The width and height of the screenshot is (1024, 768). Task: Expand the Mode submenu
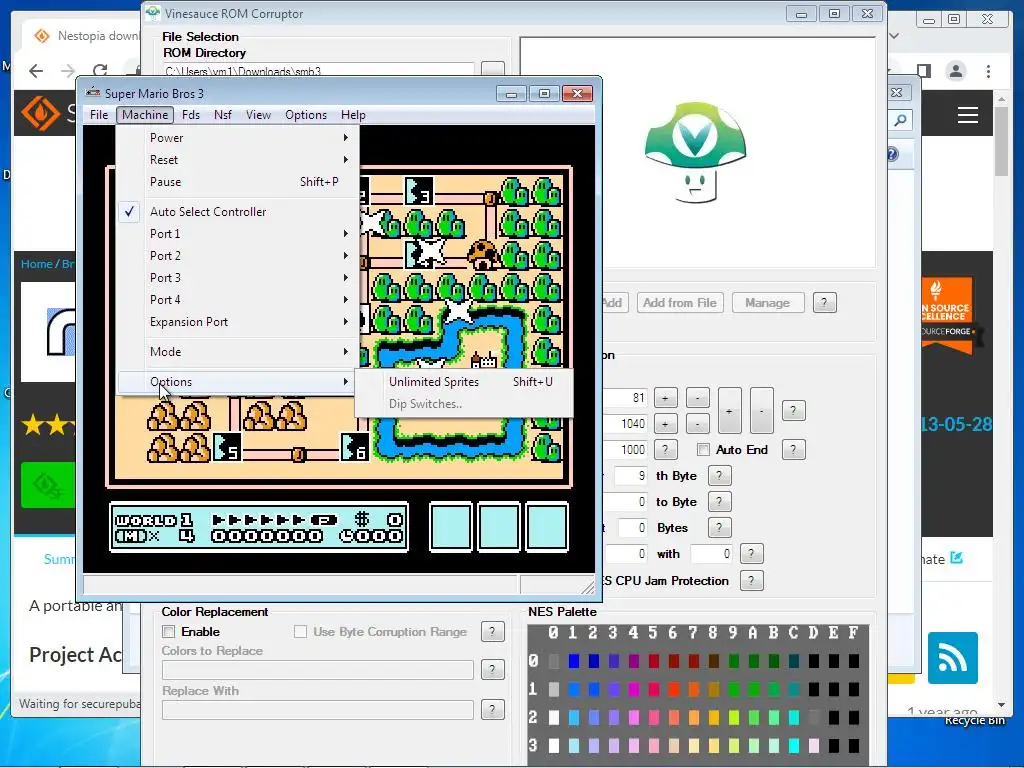pos(237,352)
